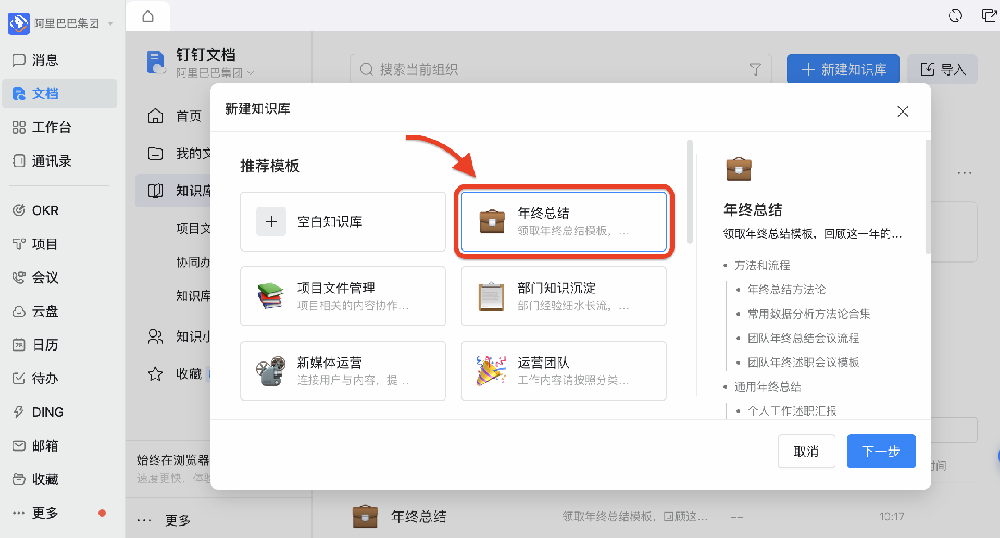
Task: Click the briefcase icon in the preview panel
Action: pyautogui.click(x=739, y=169)
